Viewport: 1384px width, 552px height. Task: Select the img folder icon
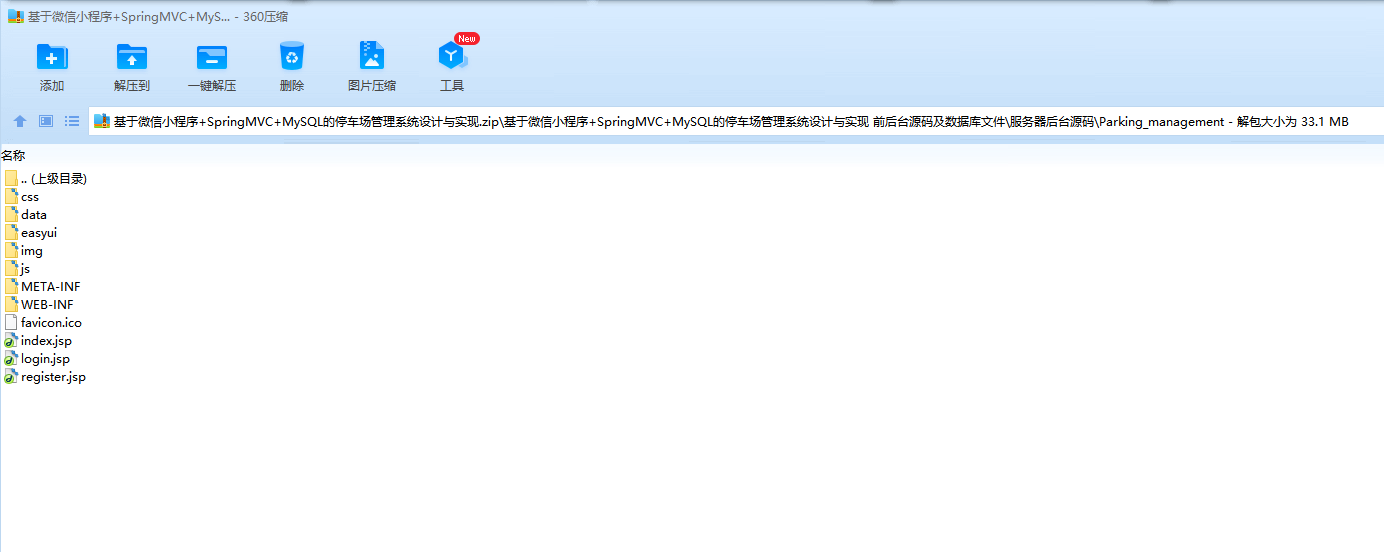(x=11, y=250)
